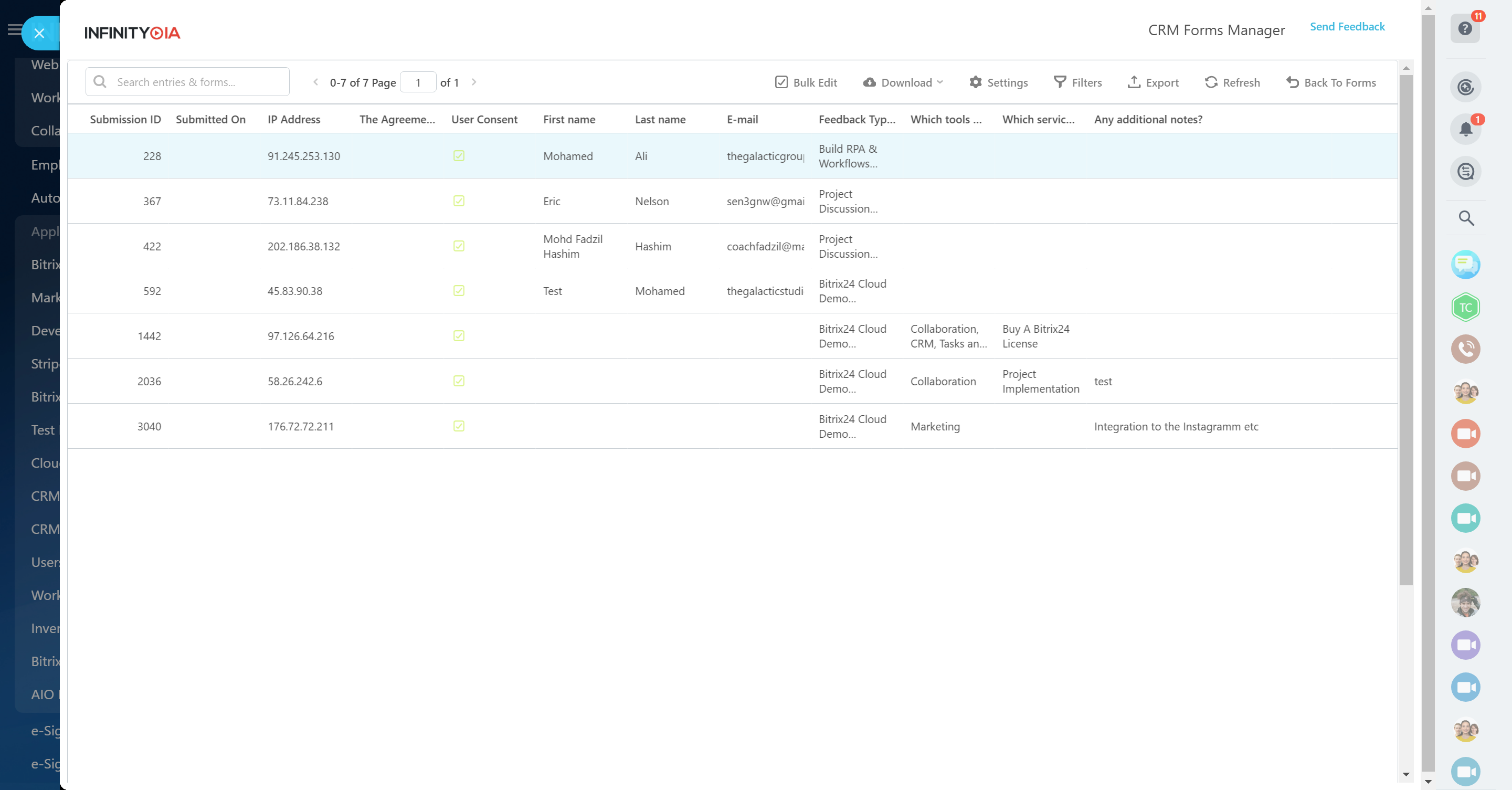Go to next page chevron

tap(474, 82)
